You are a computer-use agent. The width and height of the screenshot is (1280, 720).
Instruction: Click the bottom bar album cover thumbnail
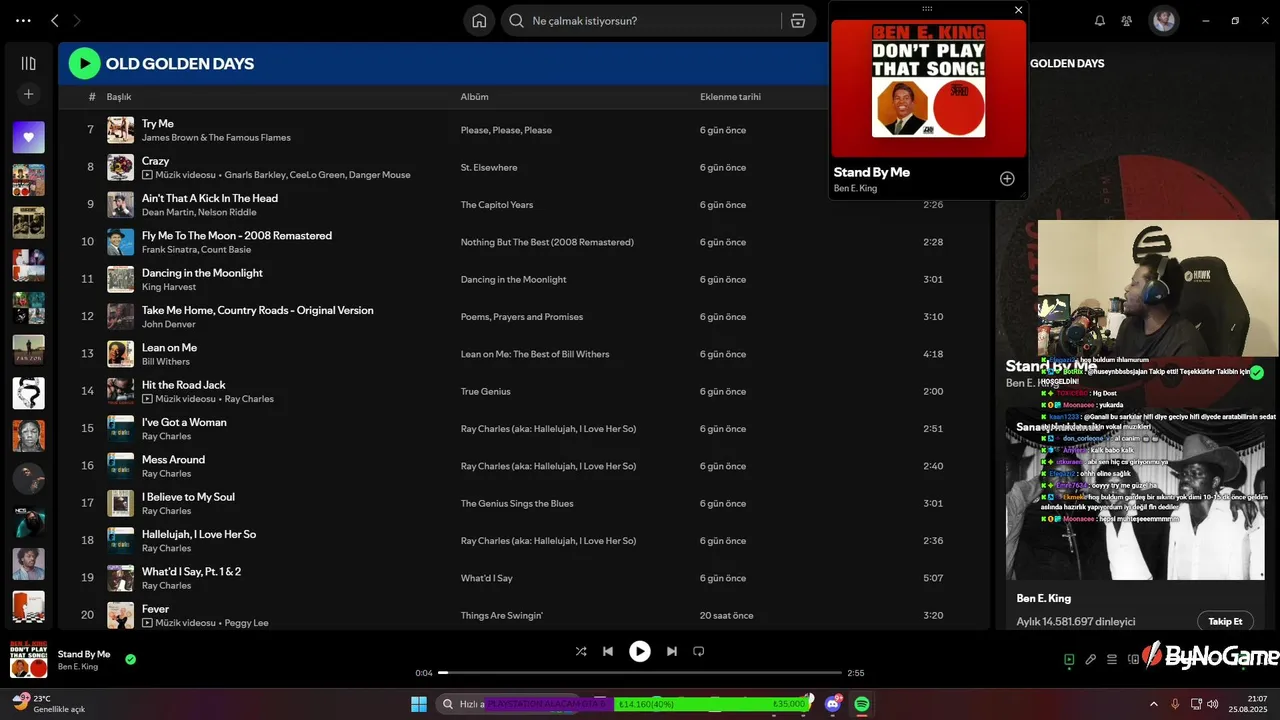[29, 659]
